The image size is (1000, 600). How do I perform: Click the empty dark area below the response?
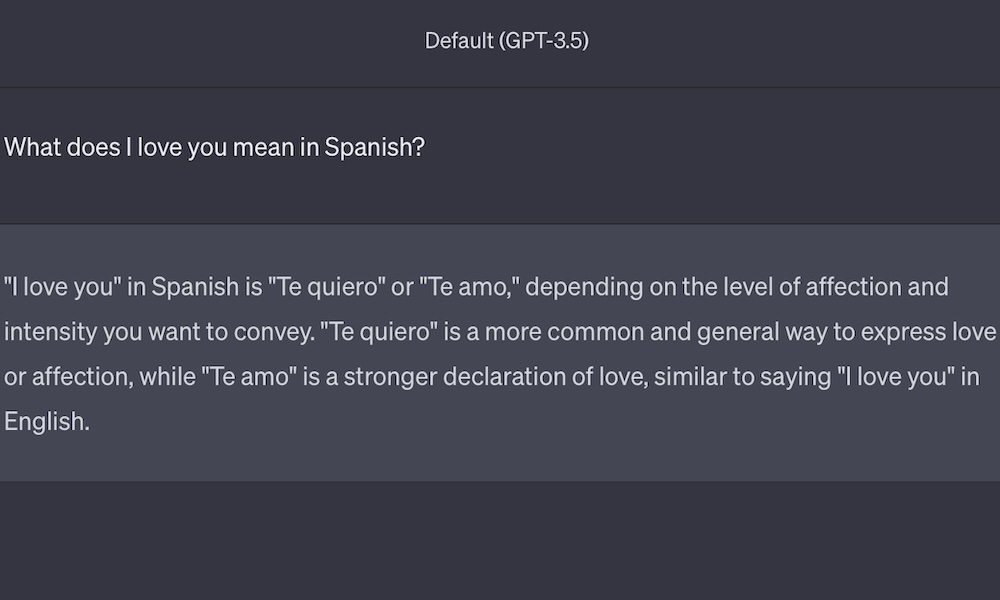click(500, 540)
